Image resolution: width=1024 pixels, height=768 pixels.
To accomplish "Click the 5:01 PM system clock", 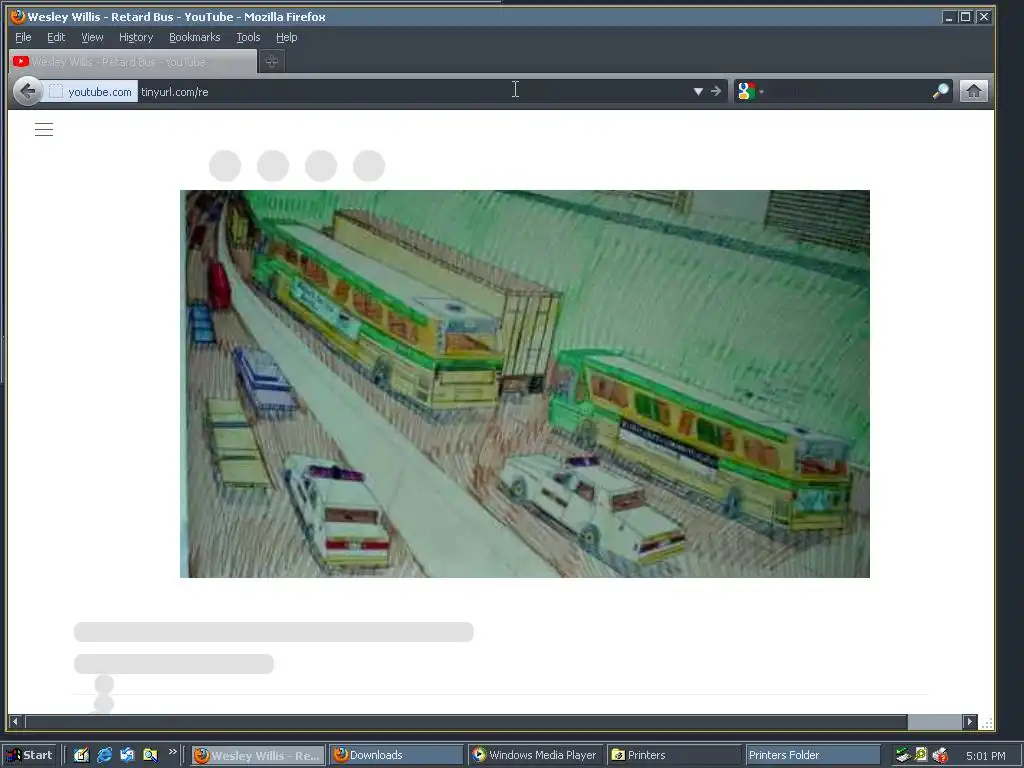I will [x=985, y=756].
